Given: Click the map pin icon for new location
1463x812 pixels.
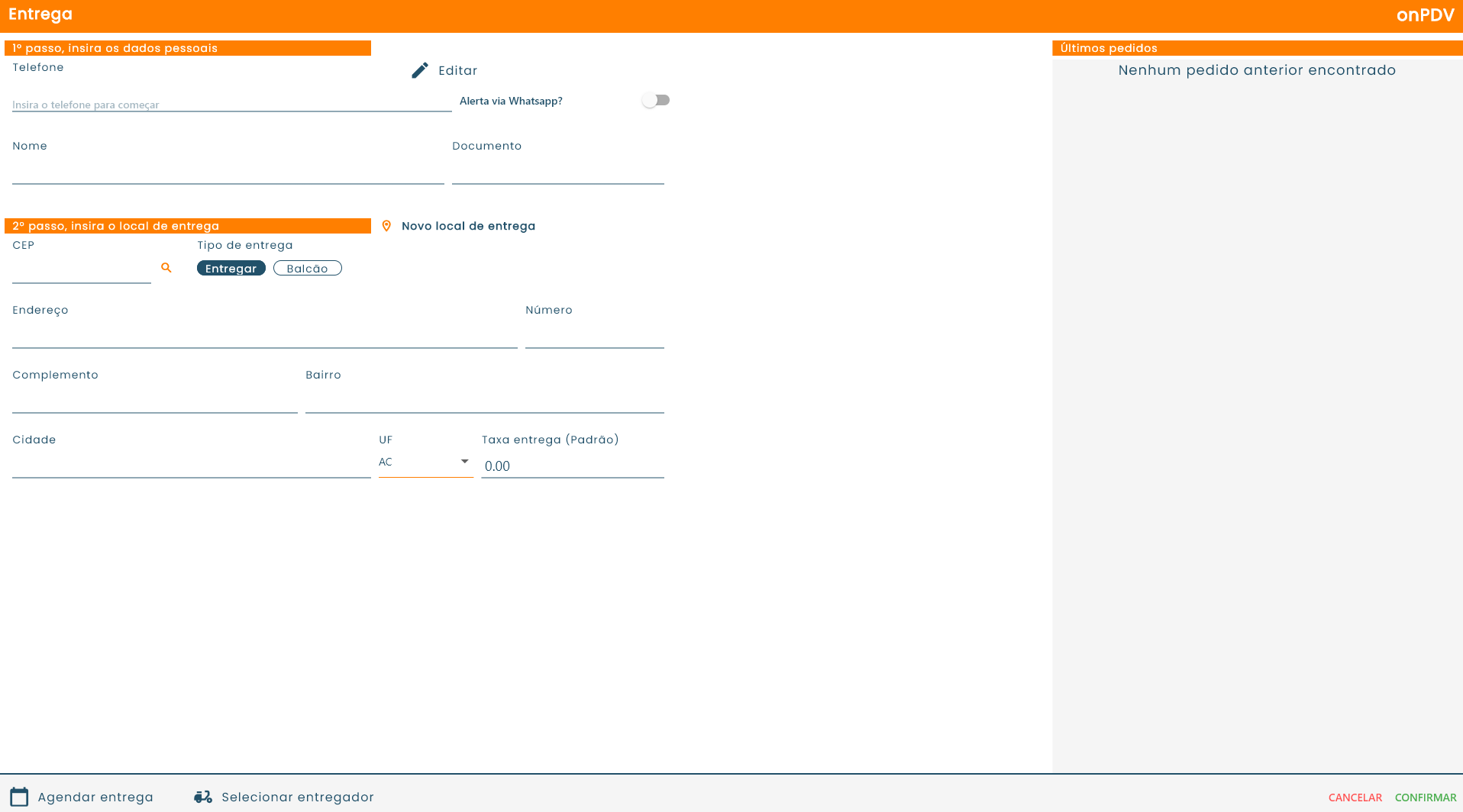Looking at the screenshot, I should point(386,226).
